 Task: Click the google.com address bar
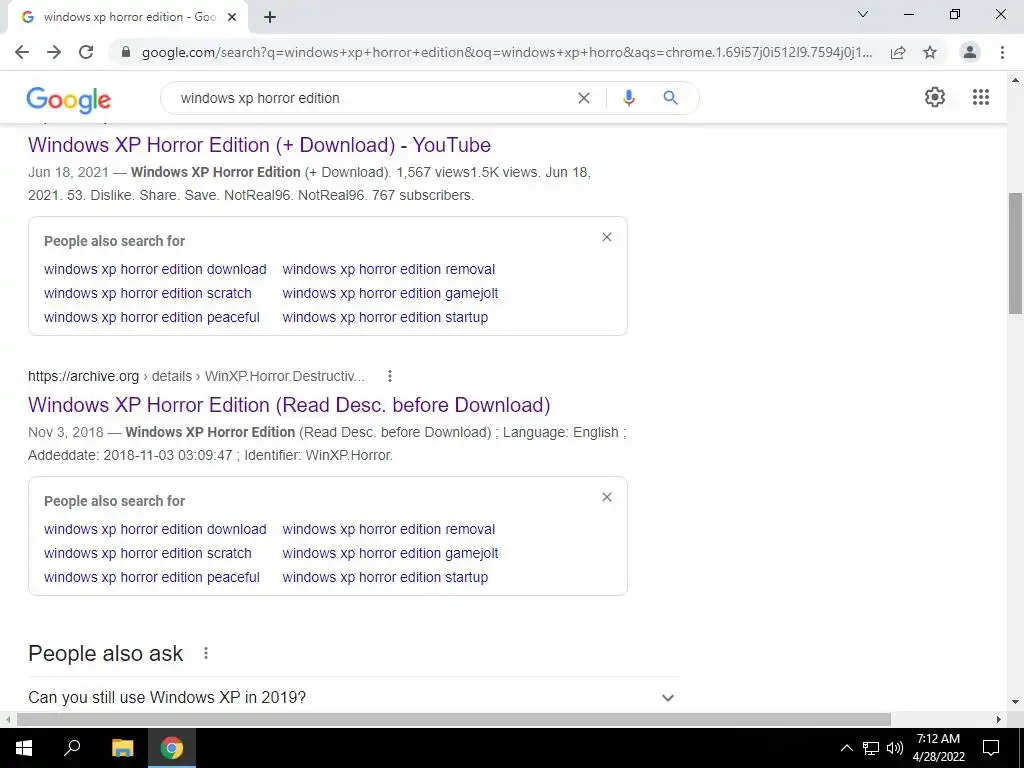point(506,52)
